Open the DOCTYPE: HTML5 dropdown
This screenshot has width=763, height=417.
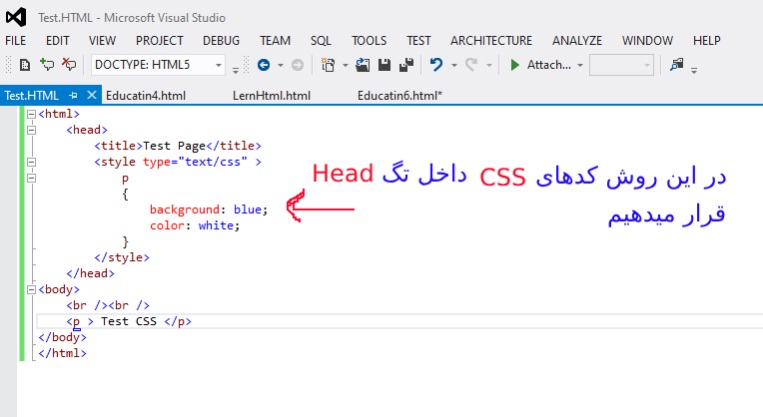point(219,65)
